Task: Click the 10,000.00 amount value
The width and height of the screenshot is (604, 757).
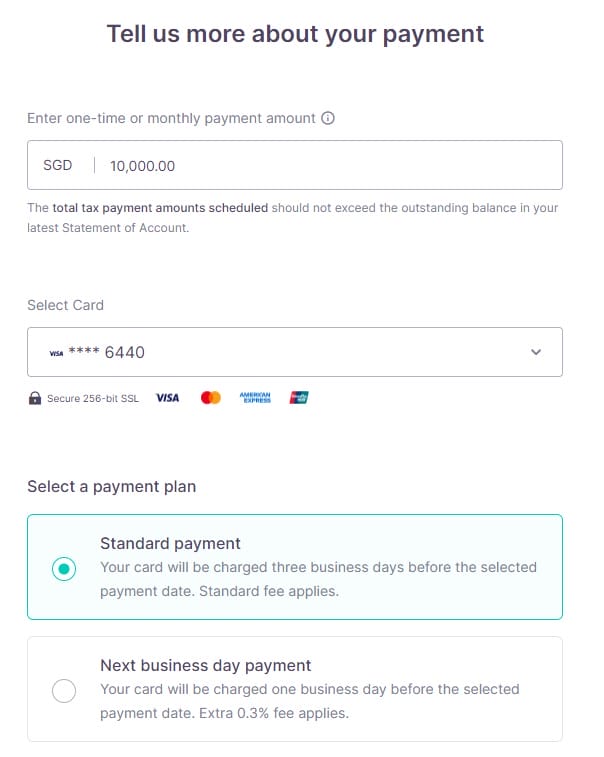Action: point(142,166)
